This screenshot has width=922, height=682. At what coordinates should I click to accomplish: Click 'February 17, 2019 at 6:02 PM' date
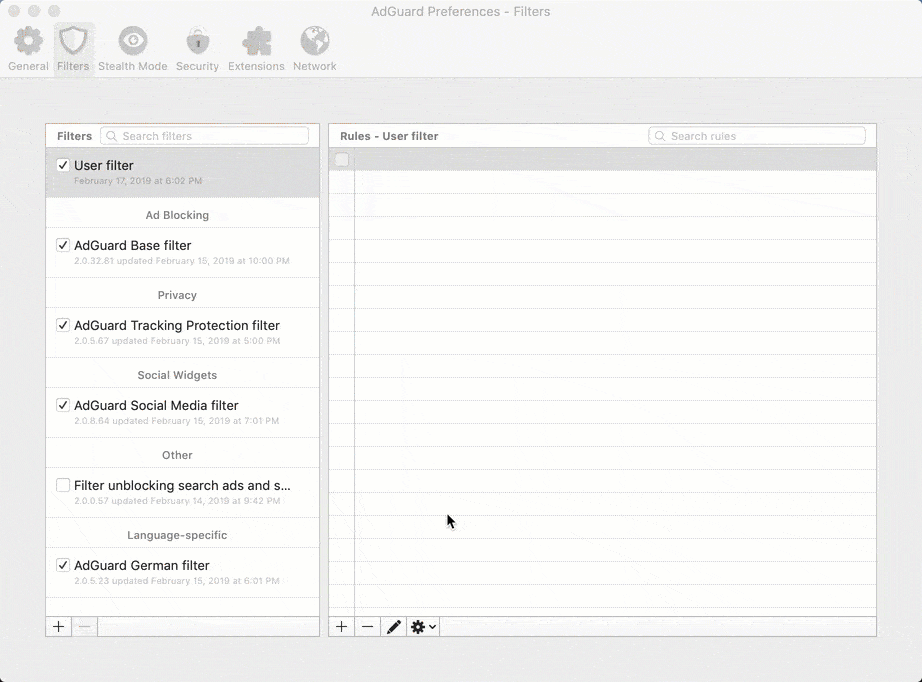(138, 180)
